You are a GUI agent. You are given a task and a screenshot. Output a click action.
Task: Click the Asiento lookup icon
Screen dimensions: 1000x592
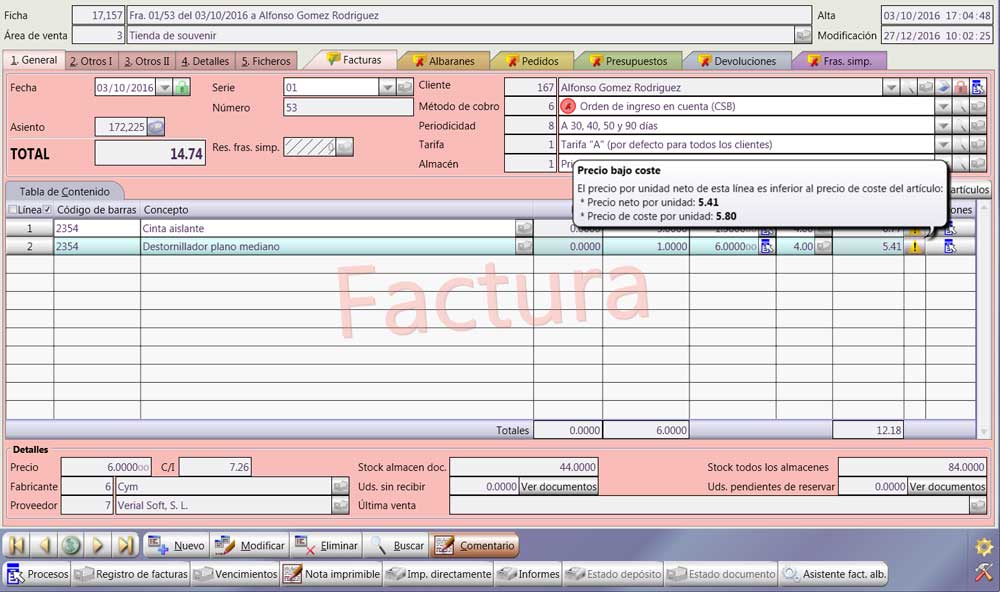(x=156, y=127)
